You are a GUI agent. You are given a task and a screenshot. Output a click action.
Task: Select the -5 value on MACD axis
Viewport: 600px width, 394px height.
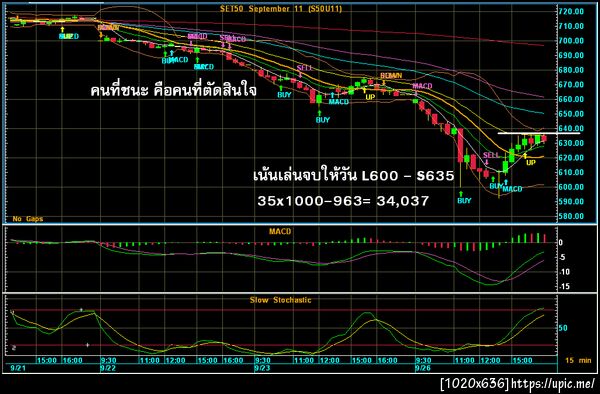click(562, 257)
